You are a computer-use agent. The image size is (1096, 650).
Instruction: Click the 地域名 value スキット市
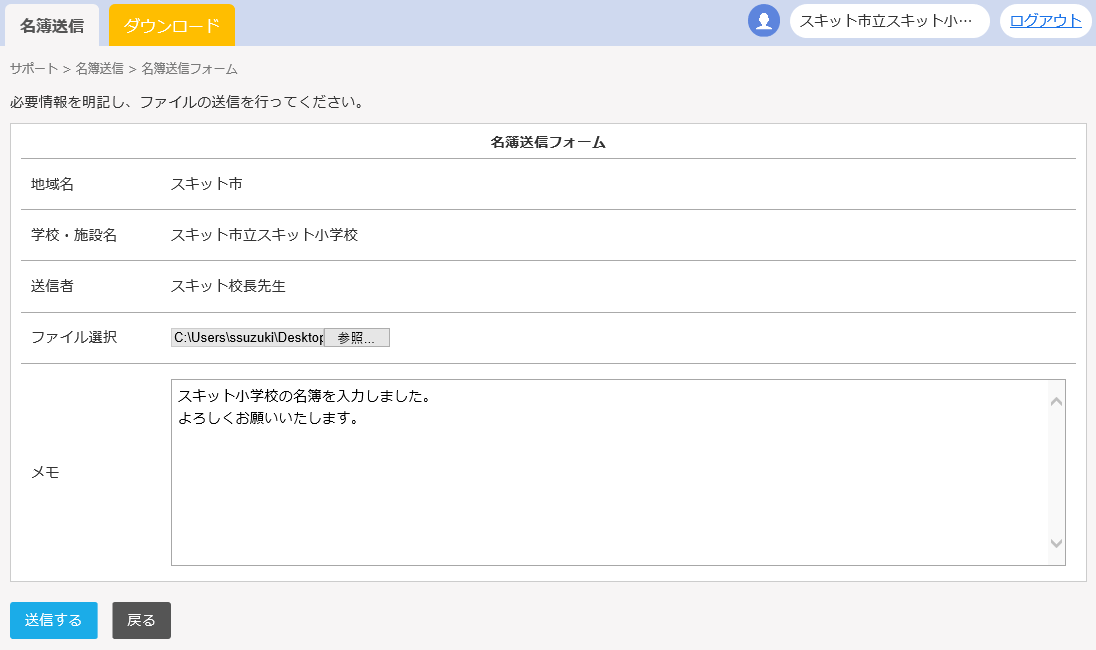(x=206, y=184)
